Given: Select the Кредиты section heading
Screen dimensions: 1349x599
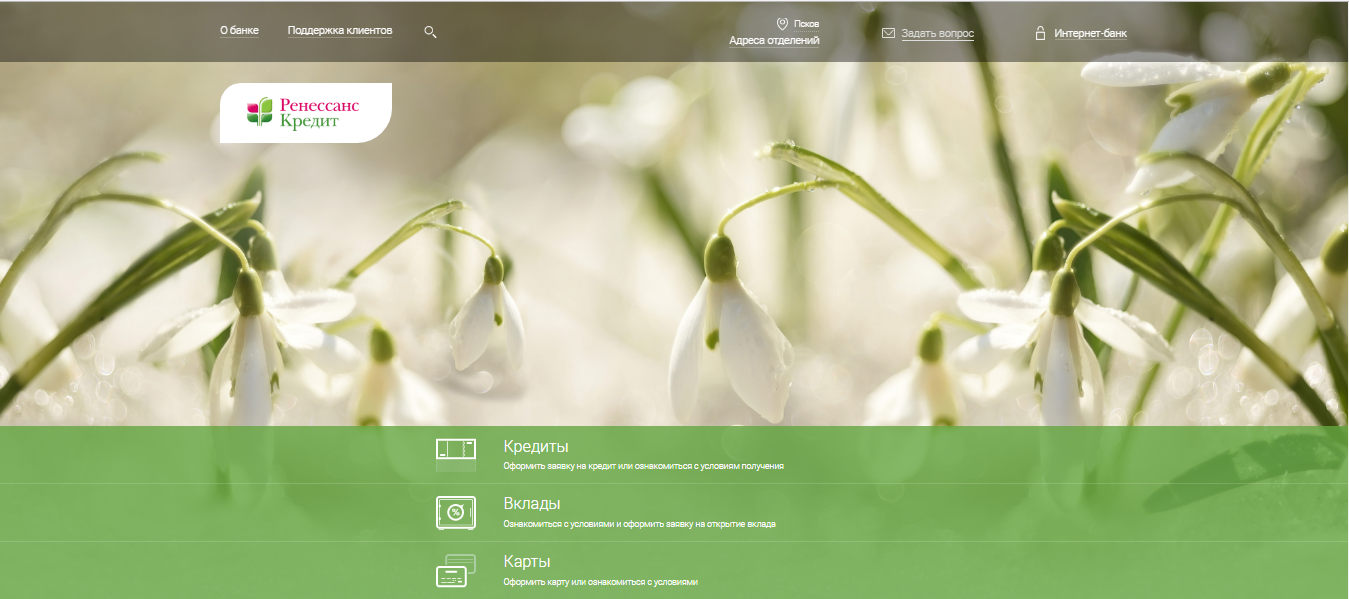Looking at the screenshot, I should [536, 447].
